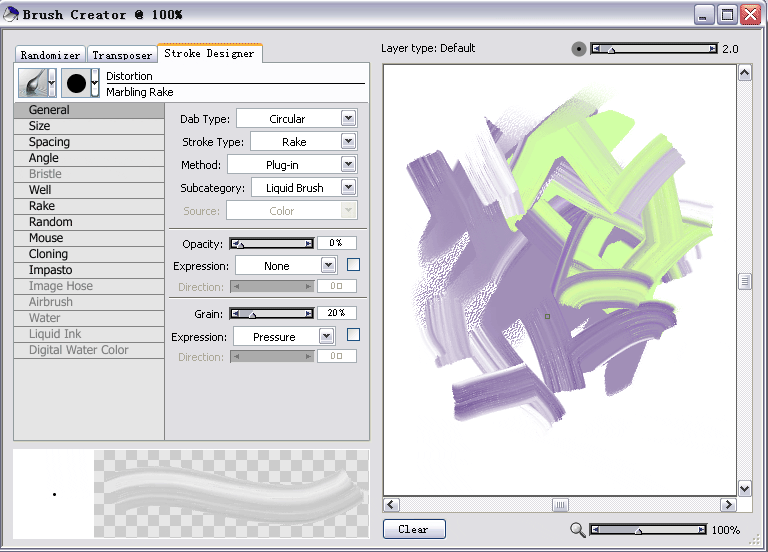Close the Brush Creator window
This screenshot has width=768, height=552.
coord(750,15)
